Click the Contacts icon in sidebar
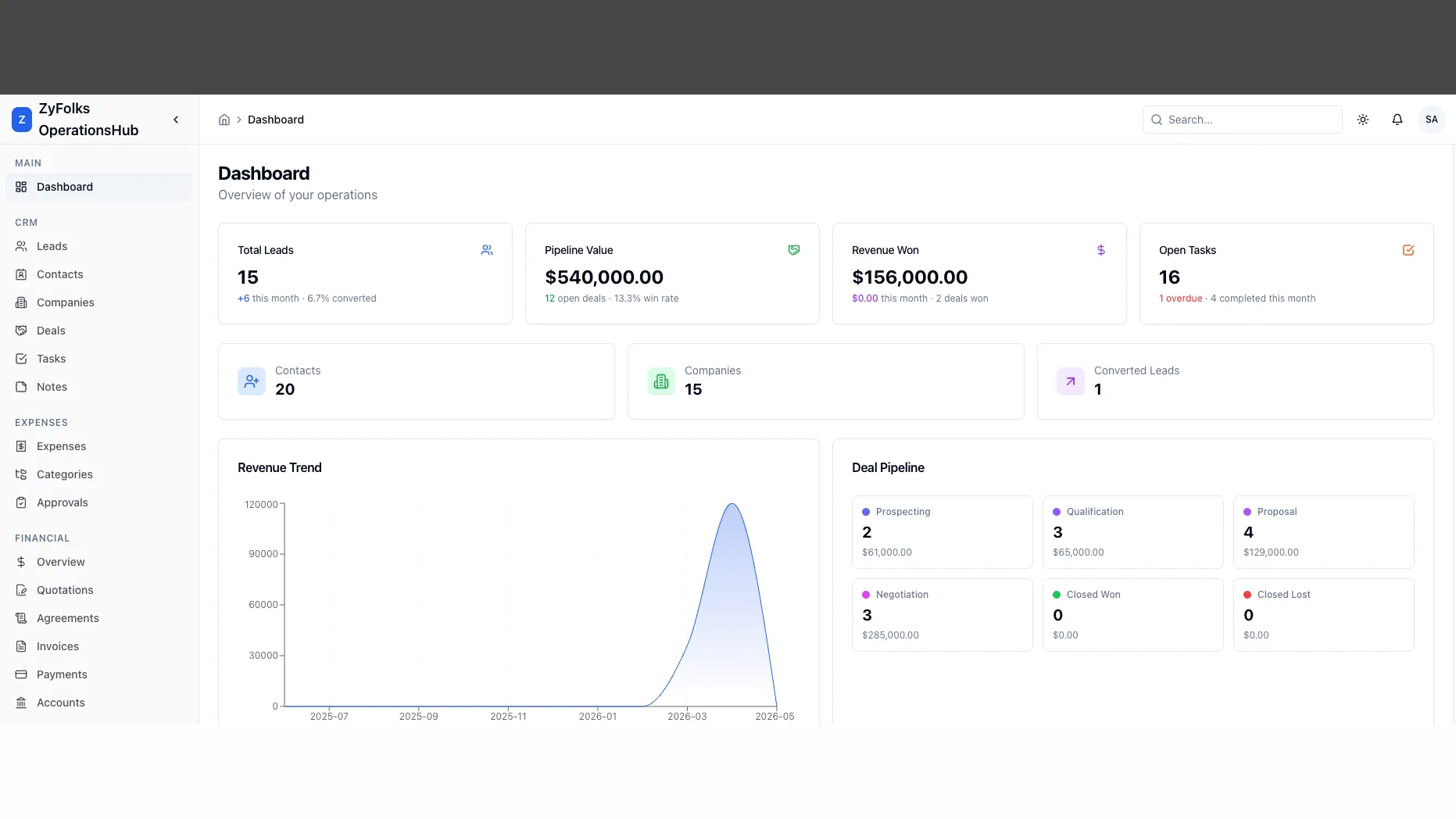1456x819 pixels. pyautogui.click(x=21, y=274)
